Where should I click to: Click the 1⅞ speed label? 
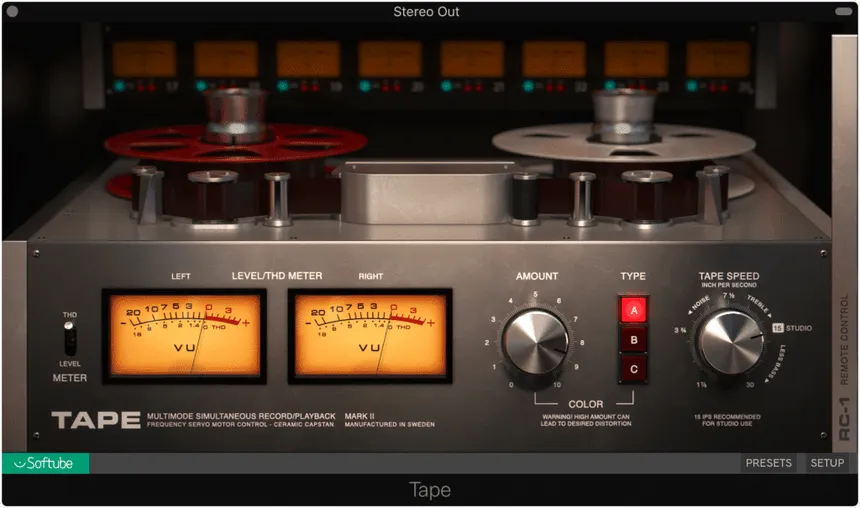point(701,385)
